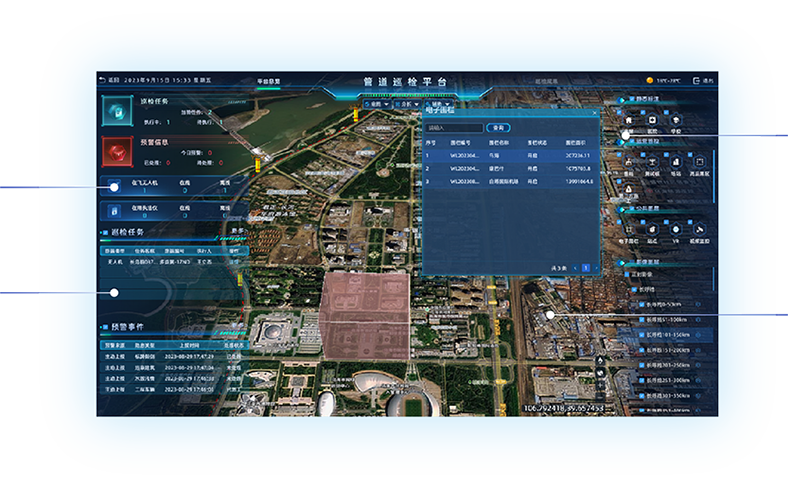Click the 学校 school layer icon
The image size is (790, 488).
click(x=677, y=120)
